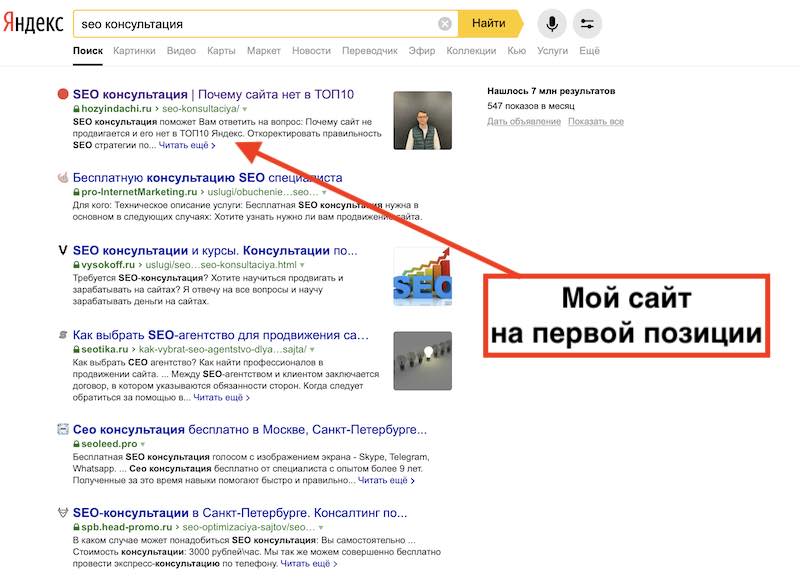Viewport: 800px width, 582px height.
Task: Open dropdown arrow after vysokoff.ru URL
Action: pos(302,265)
